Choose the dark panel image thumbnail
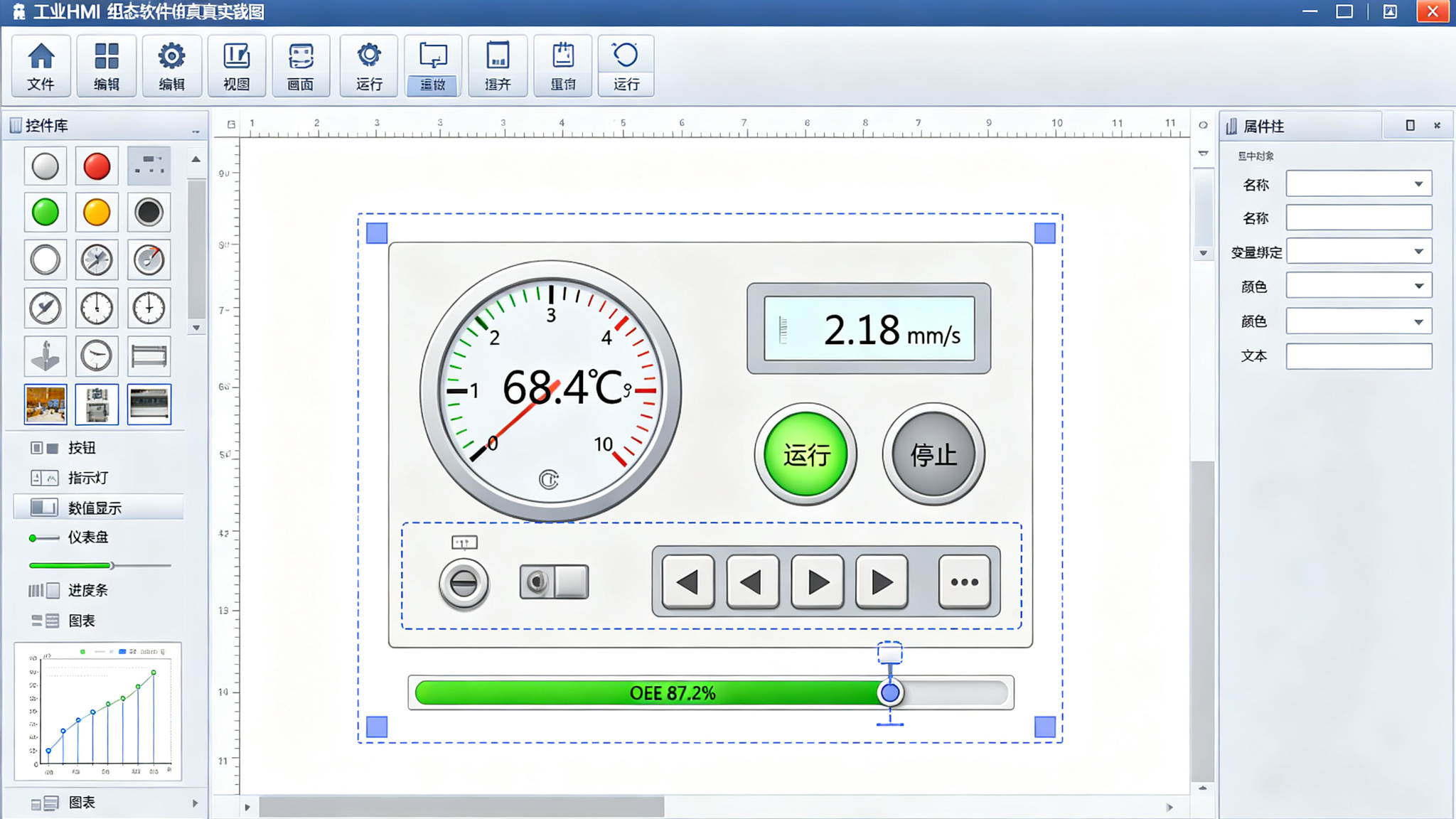 (x=149, y=404)
